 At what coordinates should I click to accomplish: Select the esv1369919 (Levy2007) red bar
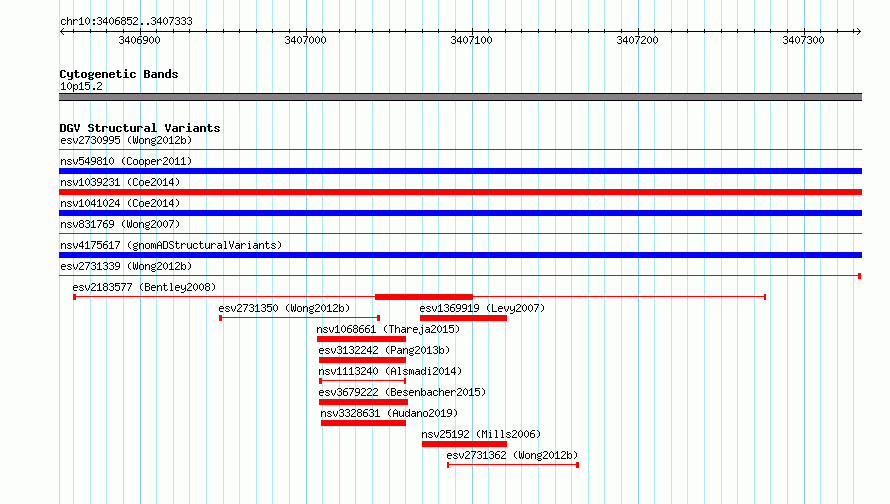click(x=463, y=318)
